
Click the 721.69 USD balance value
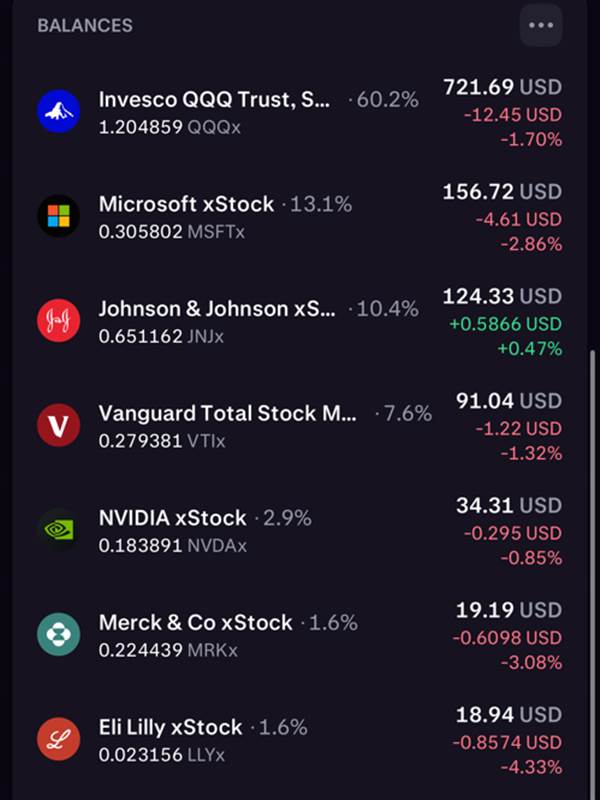502,88
